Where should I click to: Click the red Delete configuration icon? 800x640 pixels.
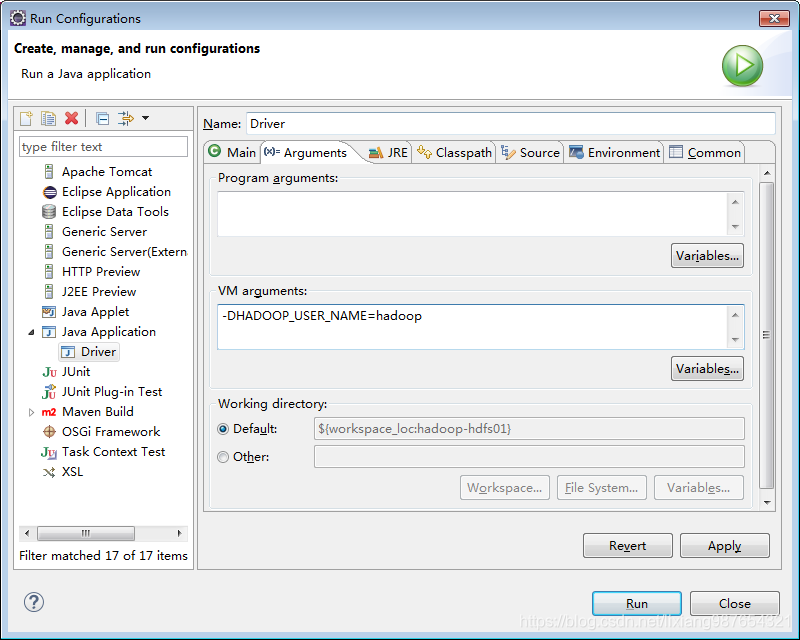[71, 118]
